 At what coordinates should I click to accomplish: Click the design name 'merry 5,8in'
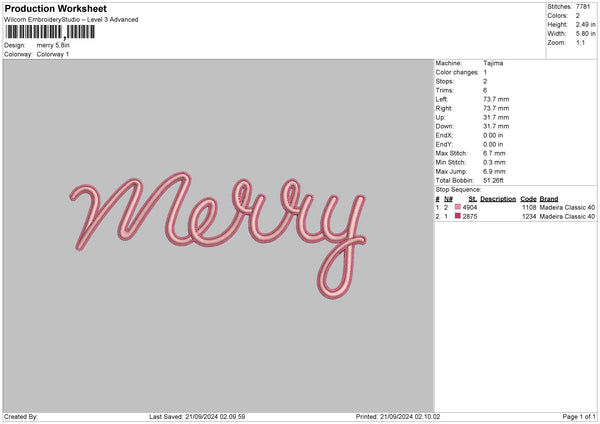[x=53, y=45]
